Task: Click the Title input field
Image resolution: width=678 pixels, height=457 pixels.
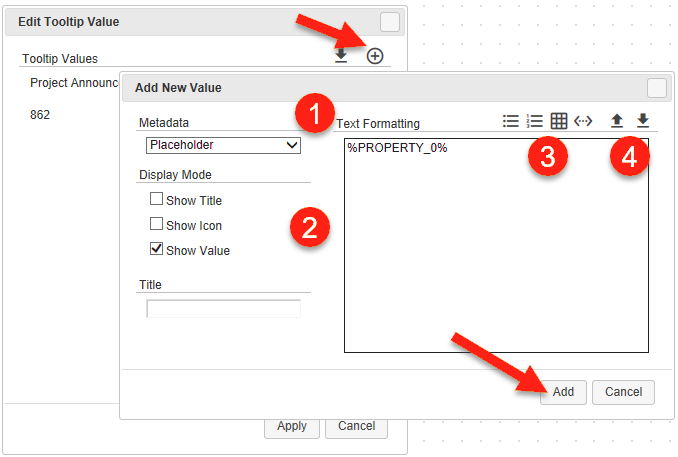Action: [x=223, y=309]
